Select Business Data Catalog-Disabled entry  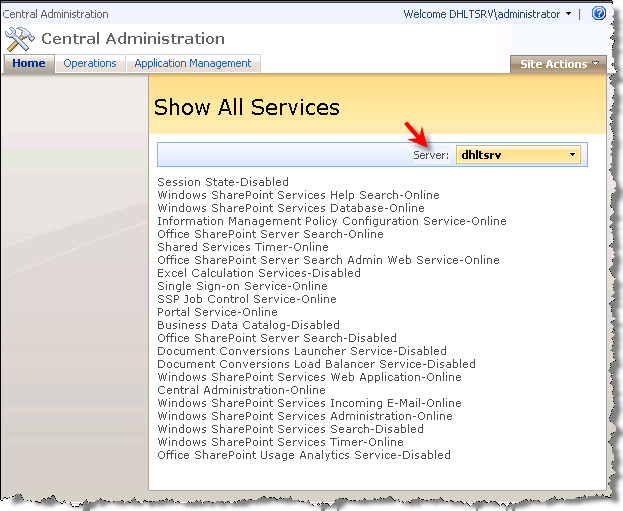point(248,325)
